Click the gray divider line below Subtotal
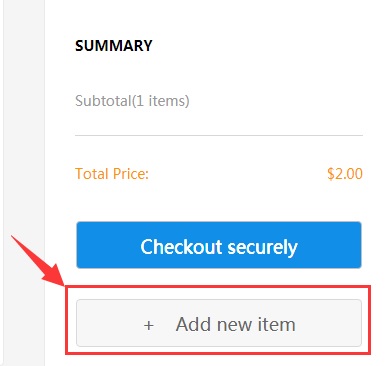 click(x=219, y=135)
